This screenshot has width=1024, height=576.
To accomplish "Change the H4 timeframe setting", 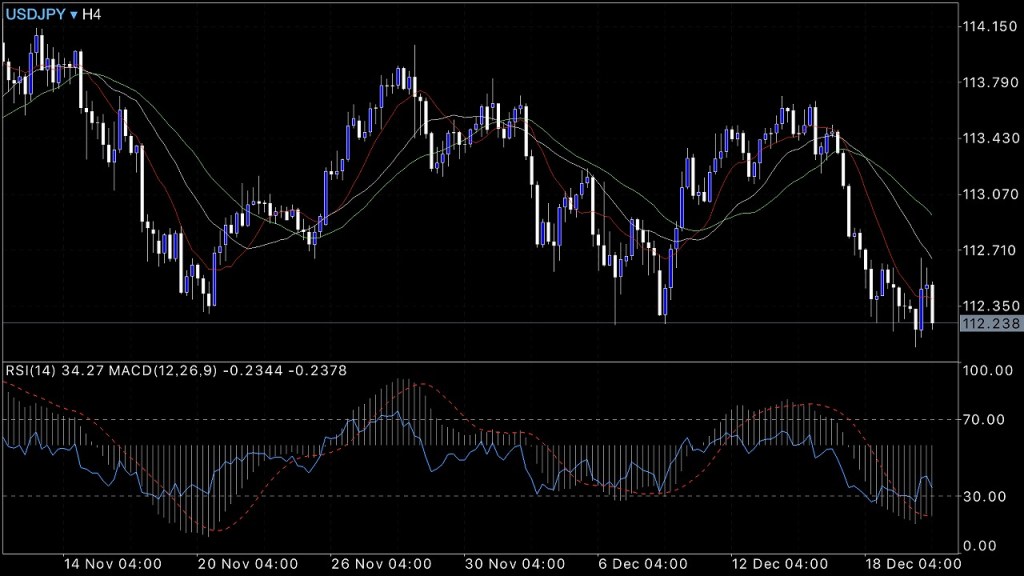I will pos(92,16).
